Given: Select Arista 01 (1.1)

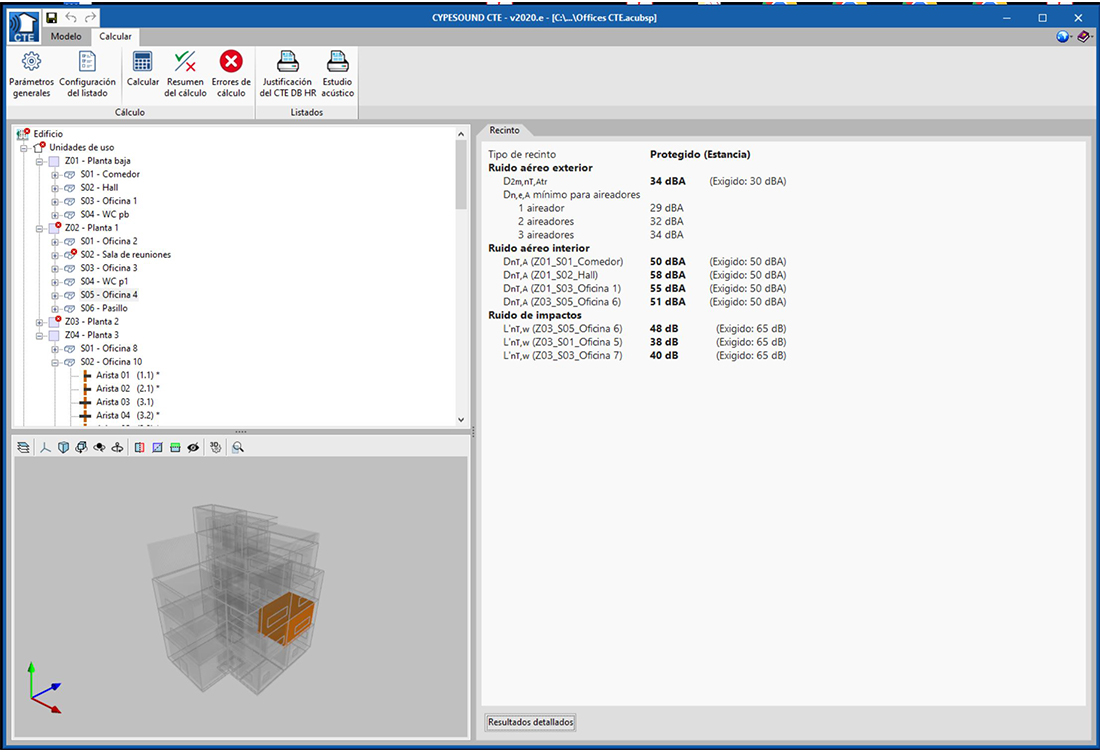Looking at the screenshot, I should [128, 375].
